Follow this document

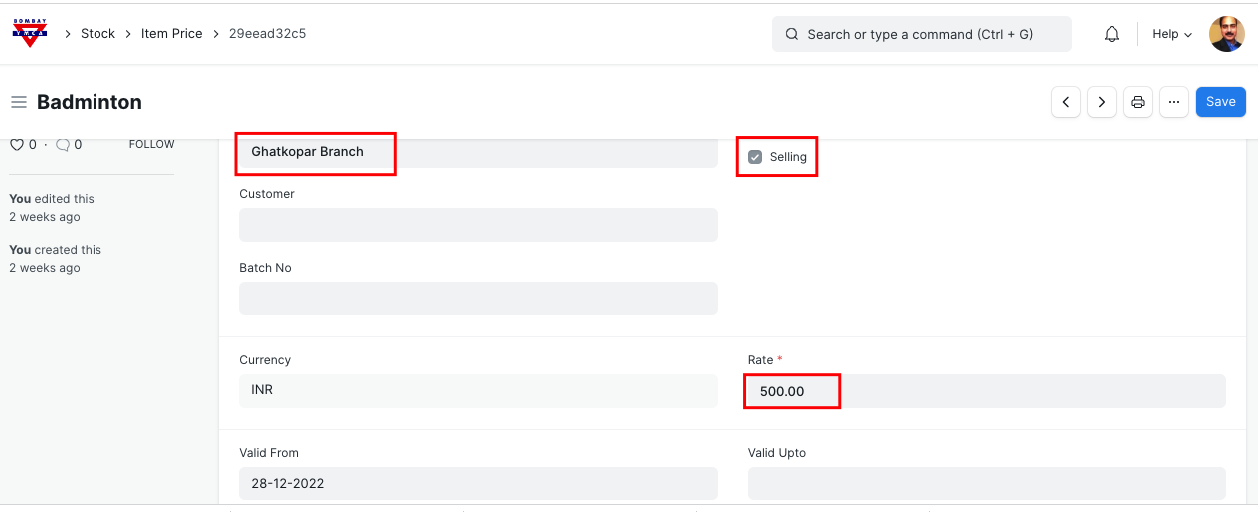tap(151, 145)
